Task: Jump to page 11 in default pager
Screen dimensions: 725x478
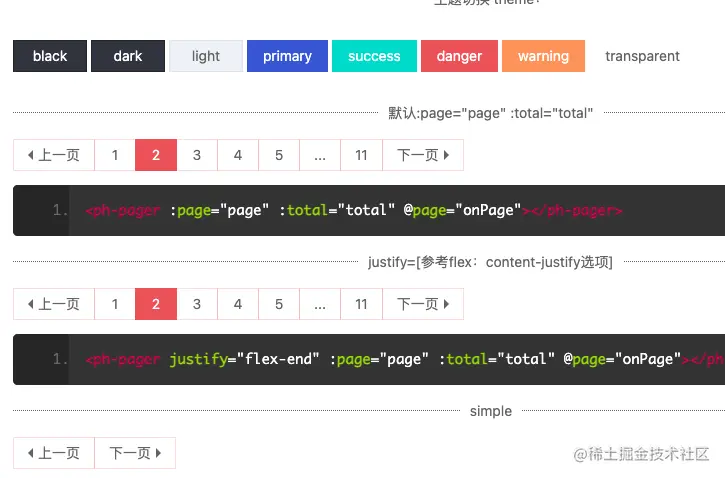Action: (362, 155)
